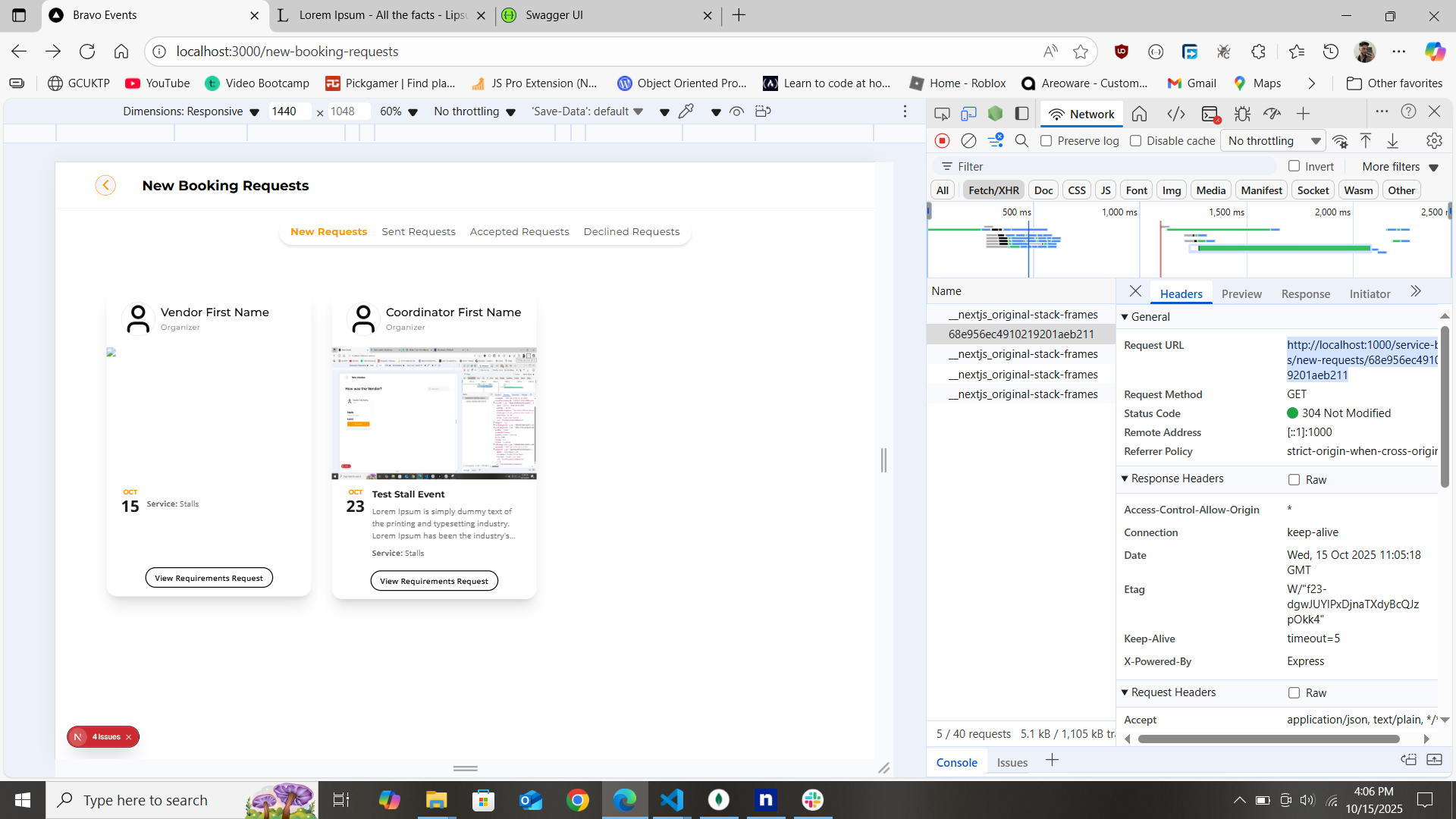1456x819 pixels.
Task: Enable the Preserve log checkbox
Action: (1046, 141)
